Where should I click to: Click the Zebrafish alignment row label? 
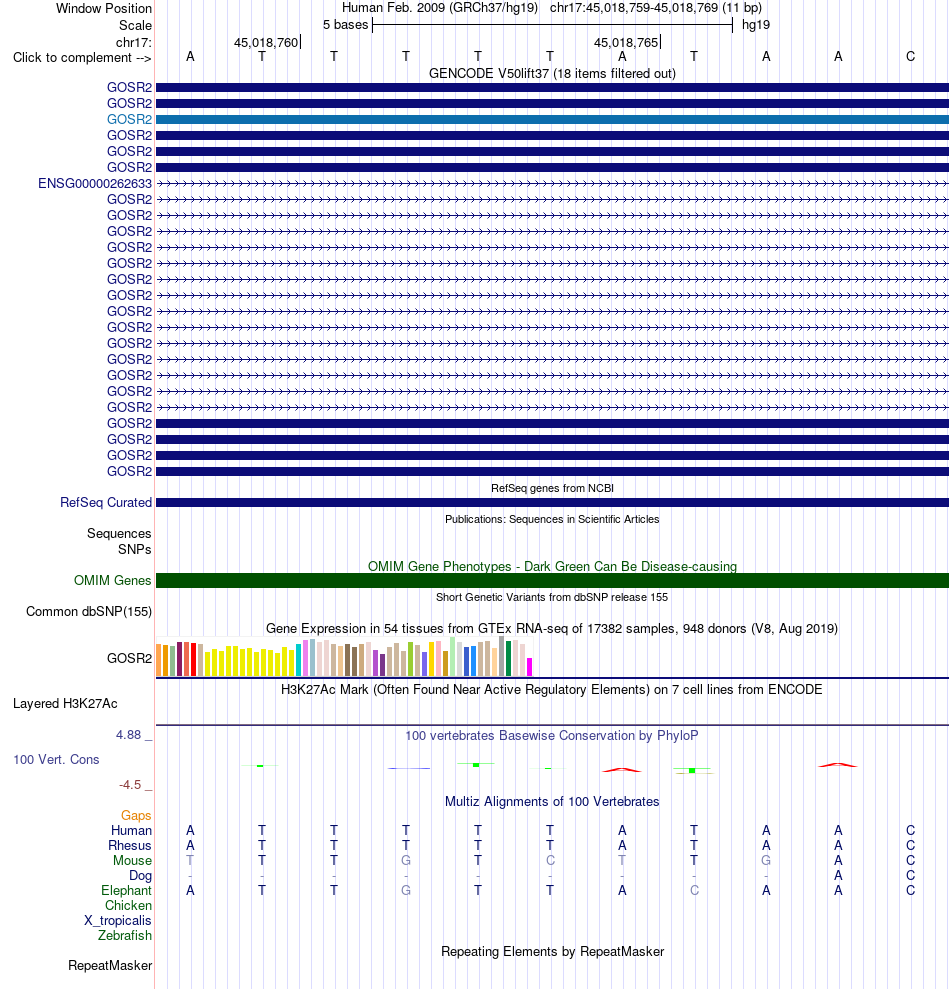125,935
